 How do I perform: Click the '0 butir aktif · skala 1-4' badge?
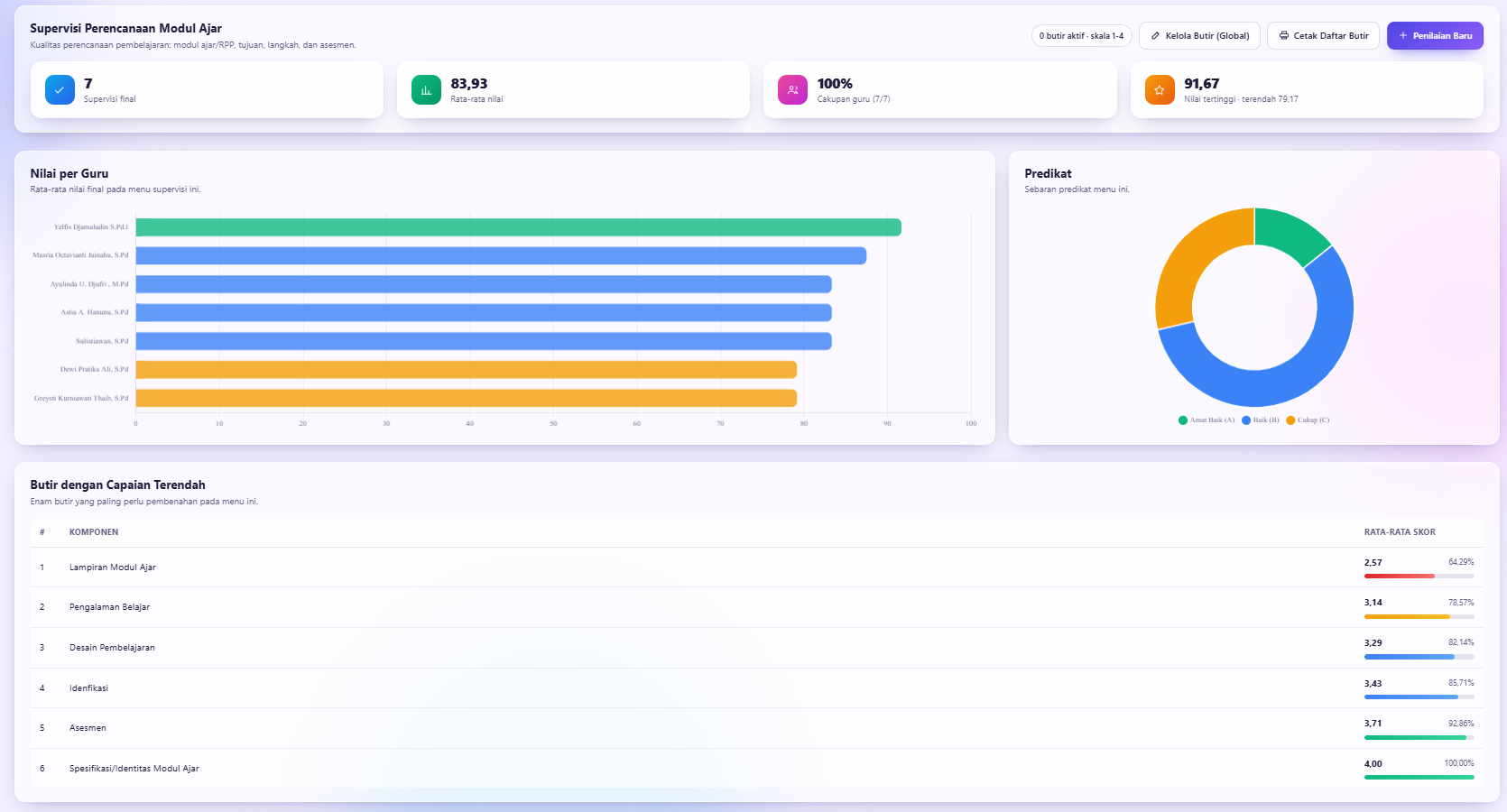tap(1081, 36)
